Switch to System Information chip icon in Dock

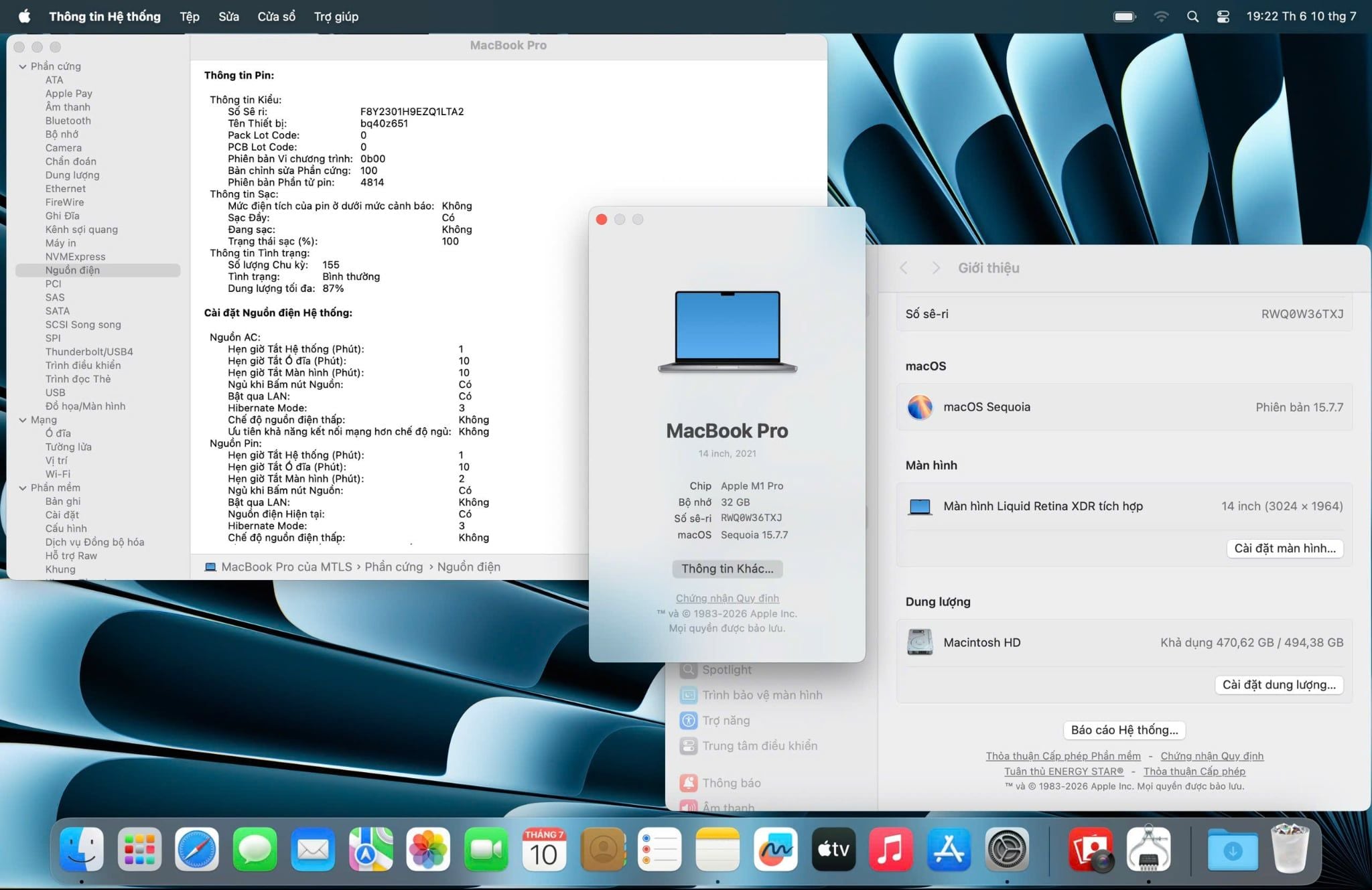(1148, 849)
